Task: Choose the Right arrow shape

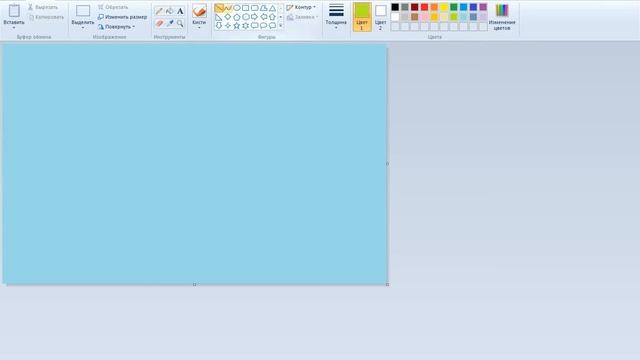Action: coord(255,17)
